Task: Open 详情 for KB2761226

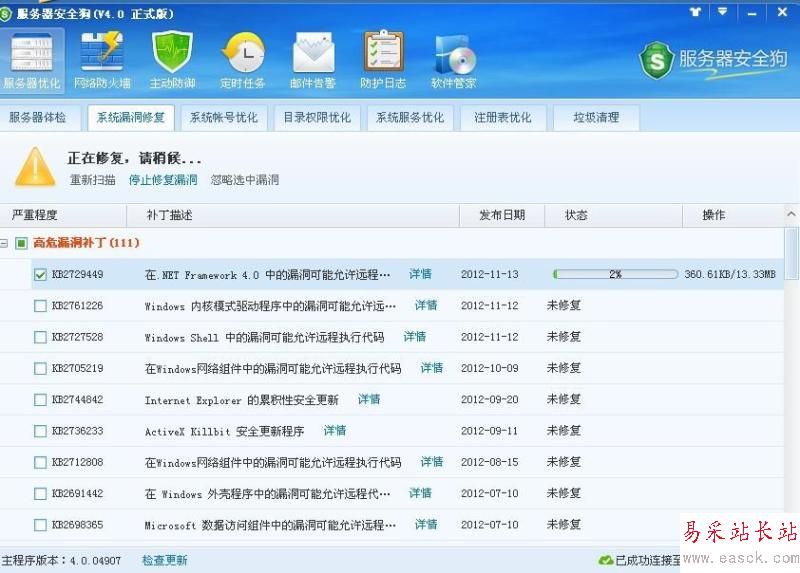Action: click(426, 305)
